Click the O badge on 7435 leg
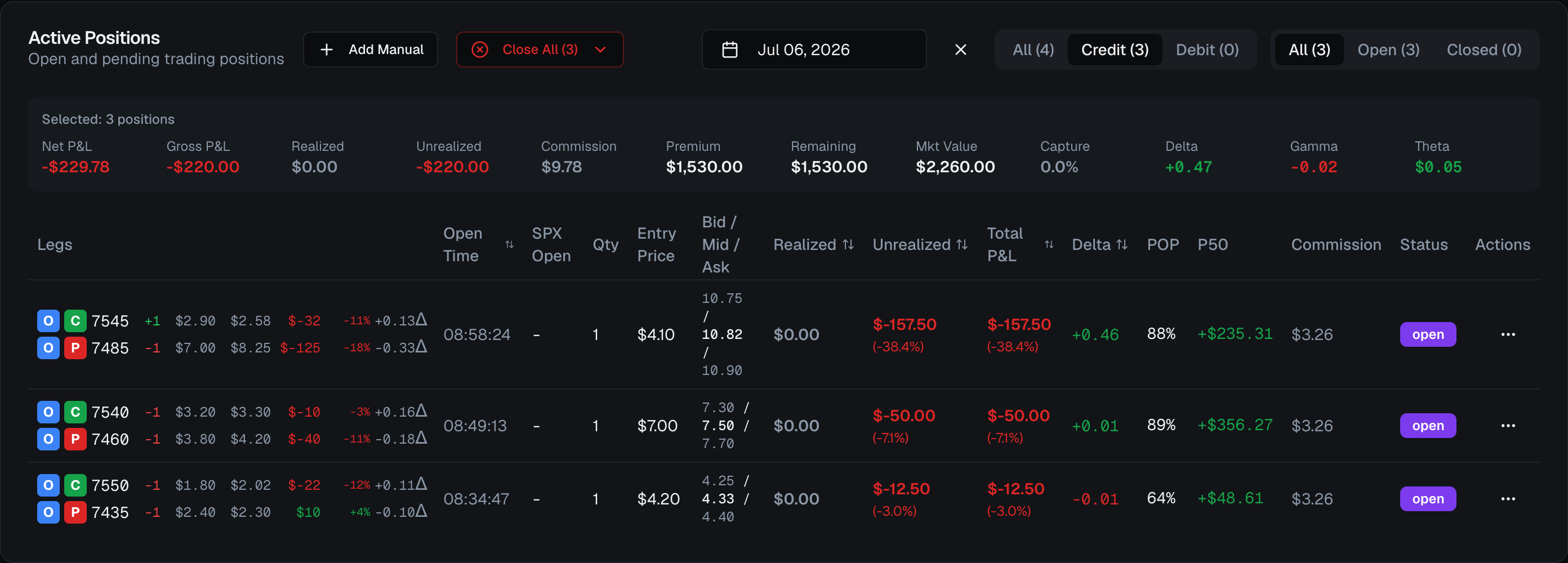The image size is (1568, 563). [48, 512]
